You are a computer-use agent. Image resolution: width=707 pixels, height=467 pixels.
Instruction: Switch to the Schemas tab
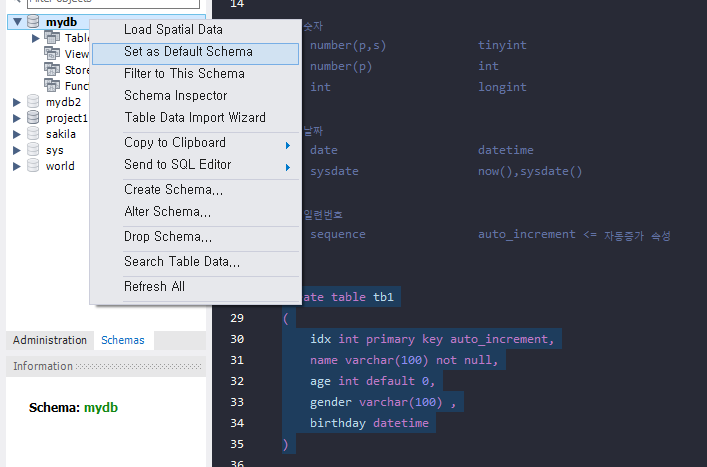(x=123, y=340)
